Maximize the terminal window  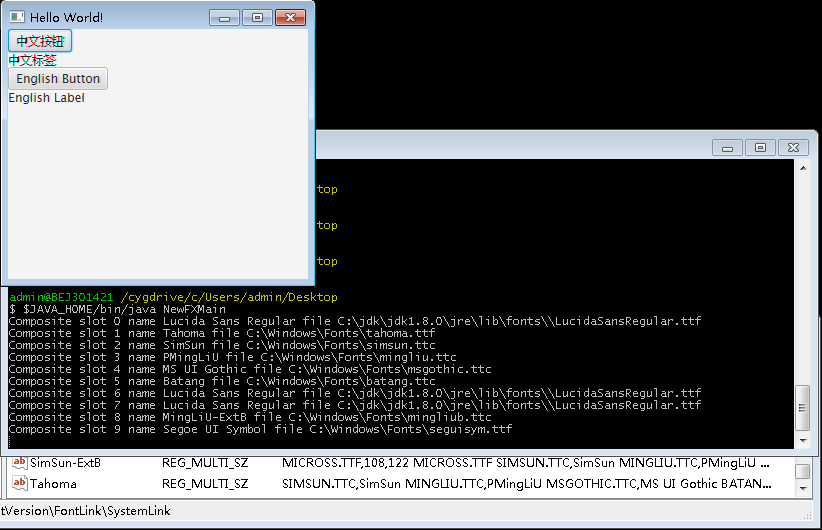(760, 148)
